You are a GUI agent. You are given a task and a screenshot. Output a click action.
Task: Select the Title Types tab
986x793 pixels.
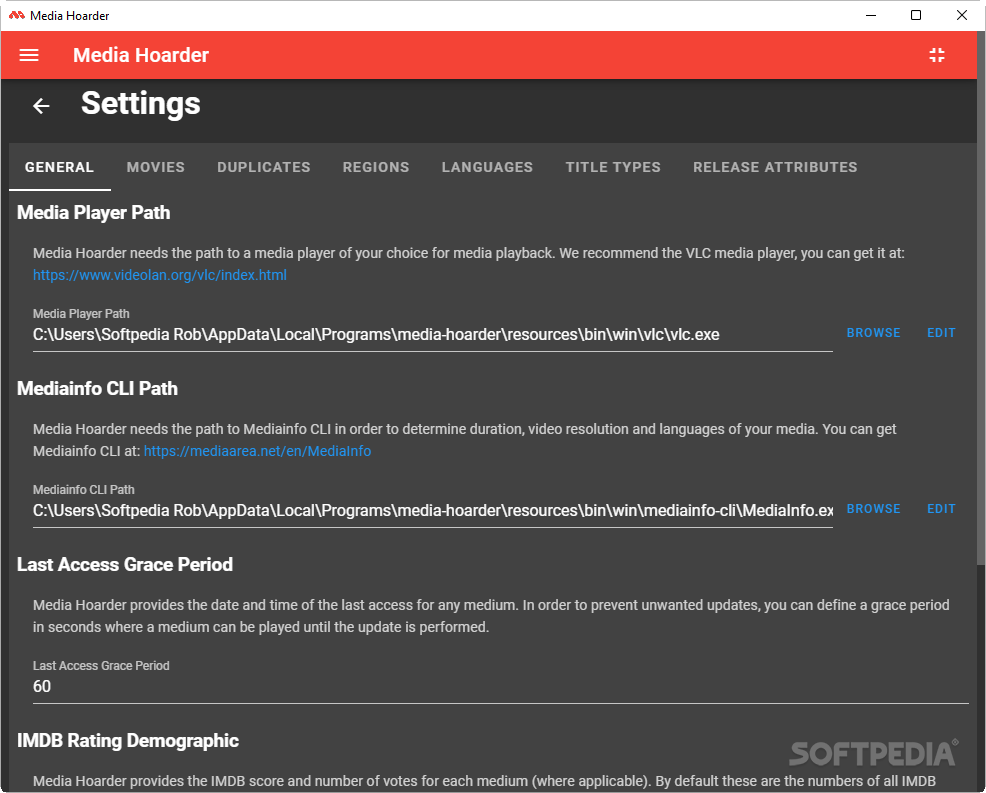pos(613,167)
